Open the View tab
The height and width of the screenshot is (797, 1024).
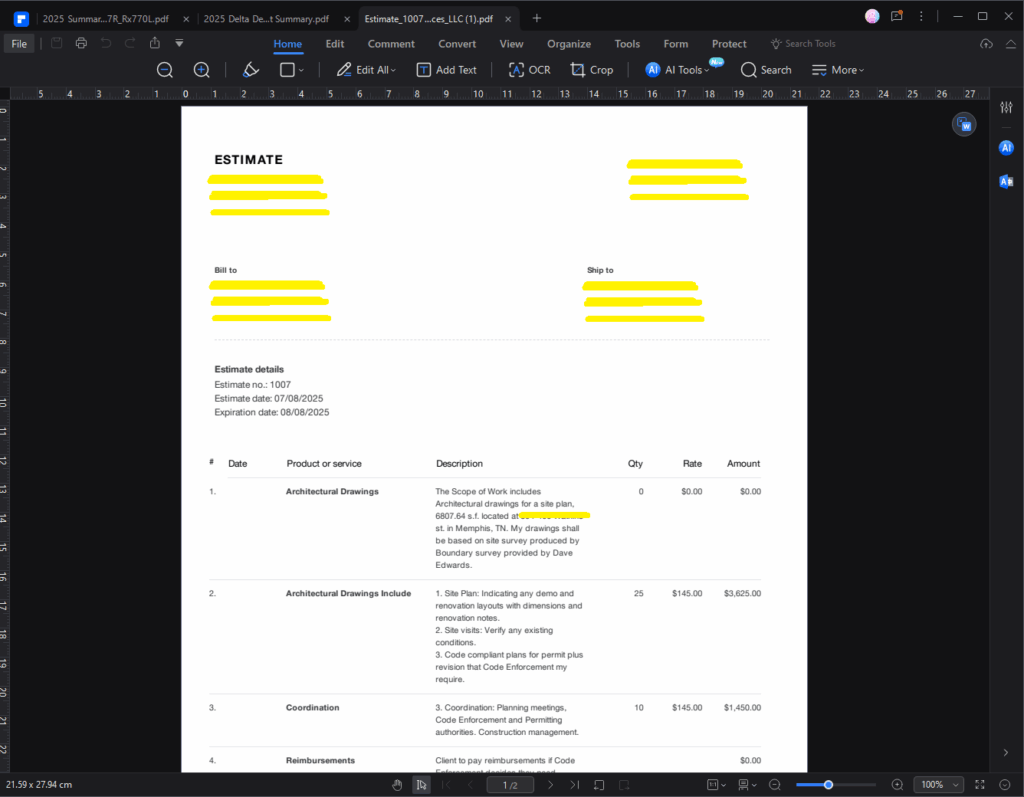tap(511, 44)
